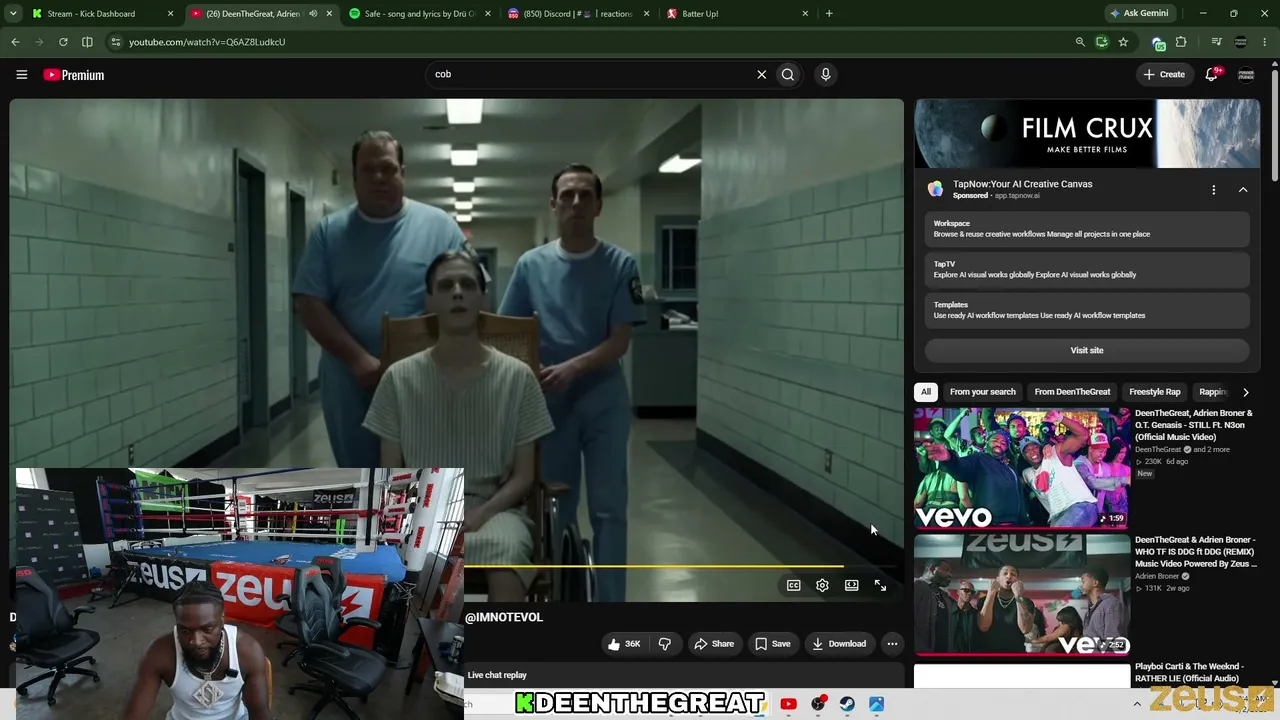Open a new browser tab
The width and height of the screenshot is (1280, 720).
(x=829, y=14)
